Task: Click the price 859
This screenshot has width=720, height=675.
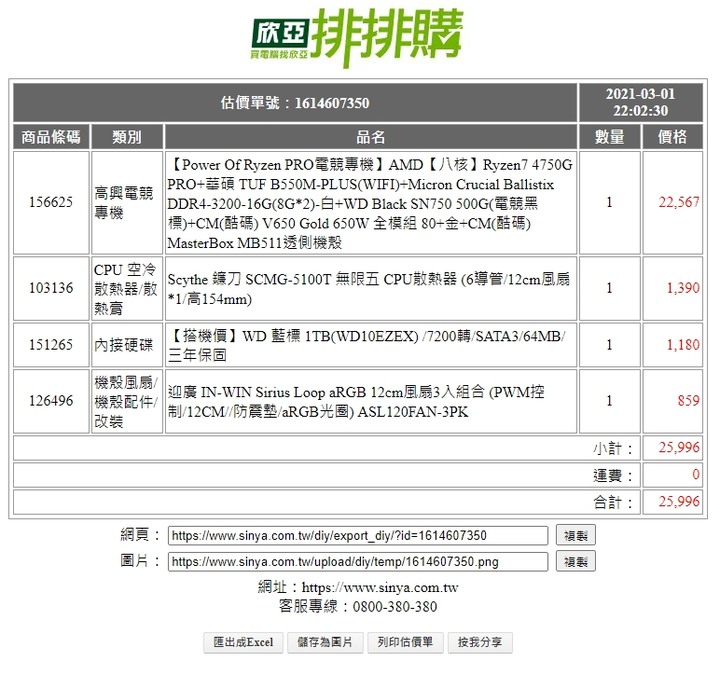Action: (688, 401)
